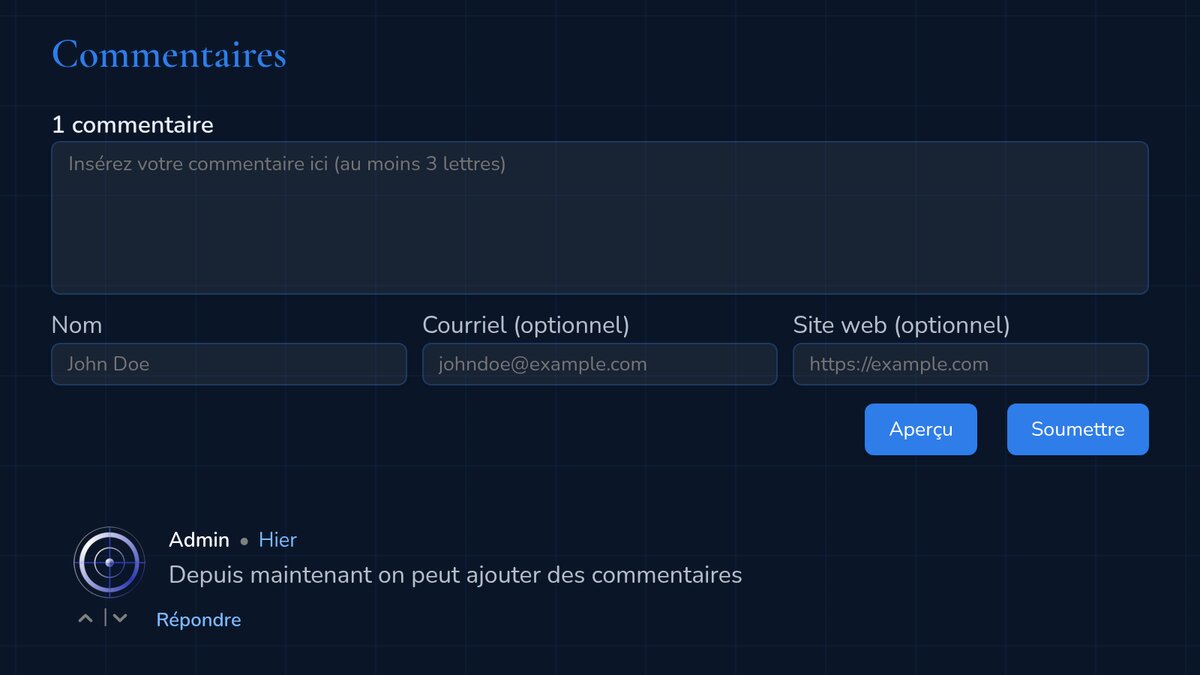Click the 'Site web (optionnel)' label
The width and height of the screenshot is (1200, 675).
[x=902, y=325]
